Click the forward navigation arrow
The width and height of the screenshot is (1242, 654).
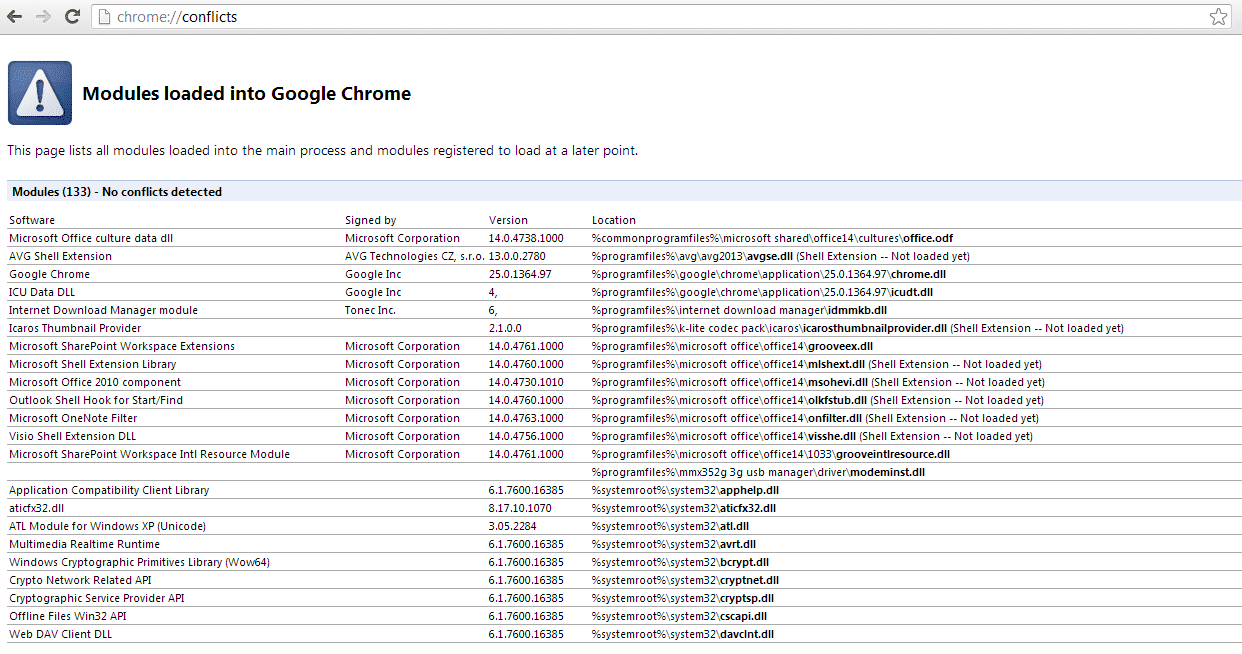[43, 16]
